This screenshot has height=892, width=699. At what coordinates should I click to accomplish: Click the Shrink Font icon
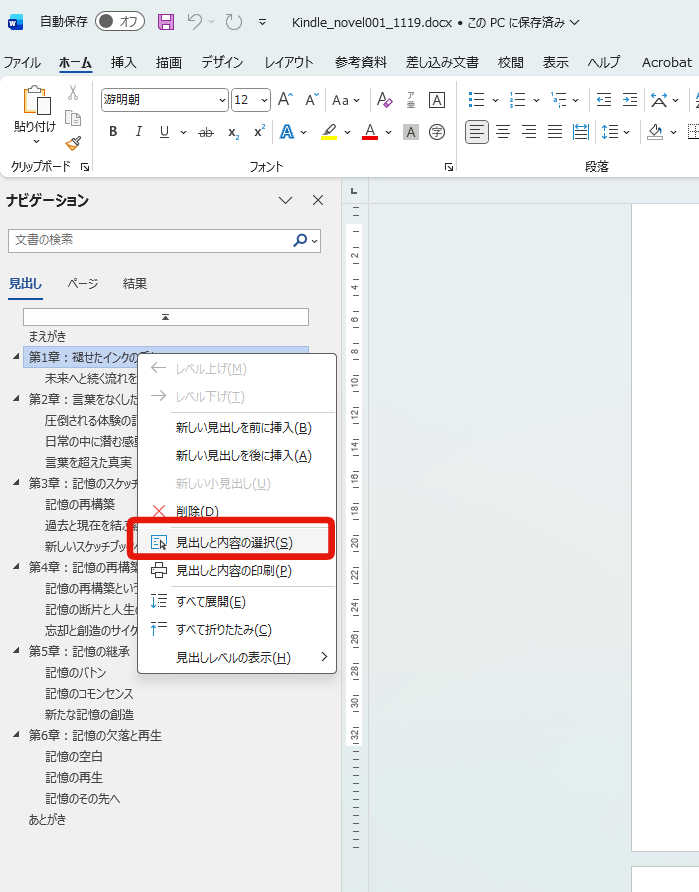coord(312,100)
